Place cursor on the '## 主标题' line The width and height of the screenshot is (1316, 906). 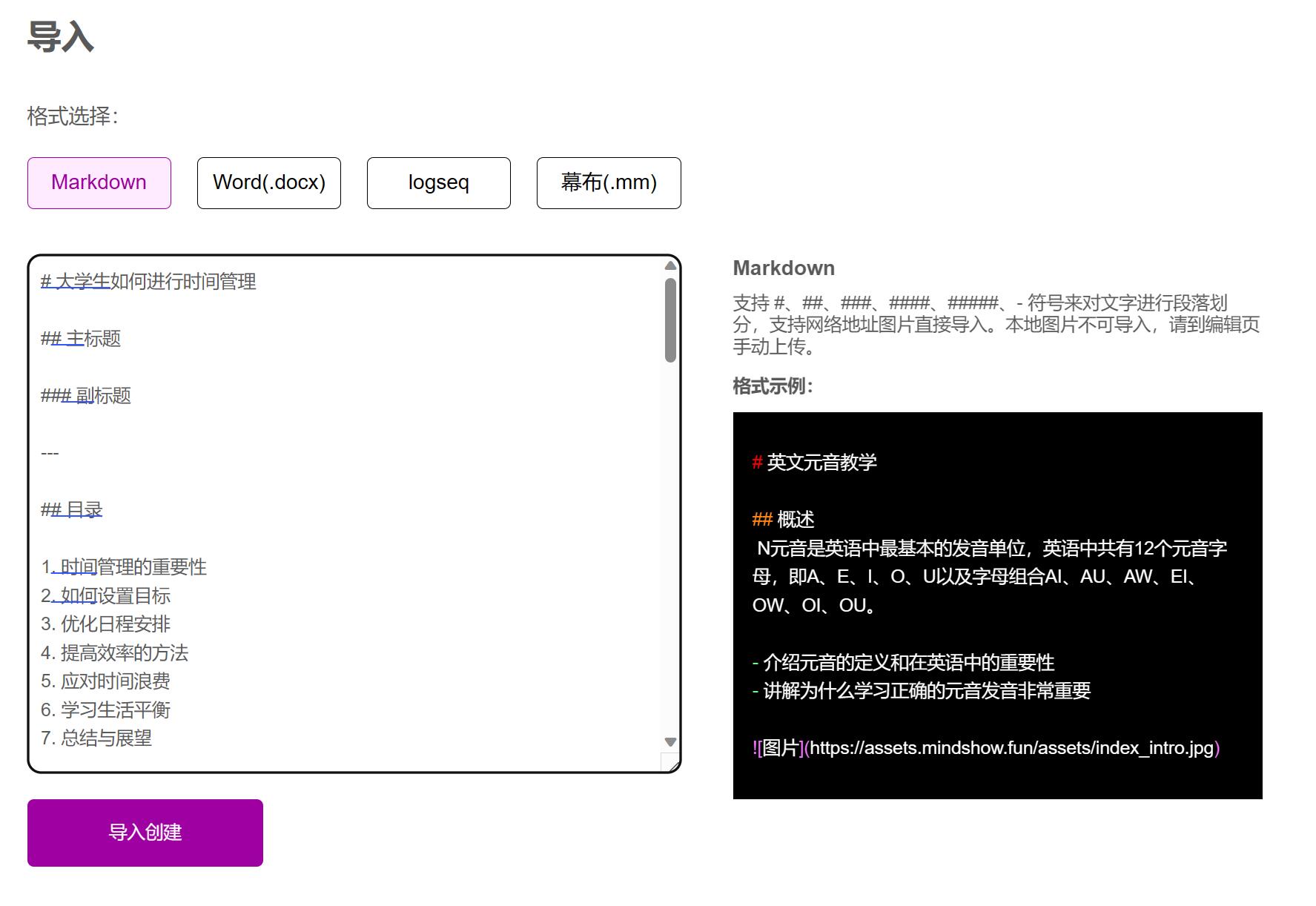[x=82, y=339]
